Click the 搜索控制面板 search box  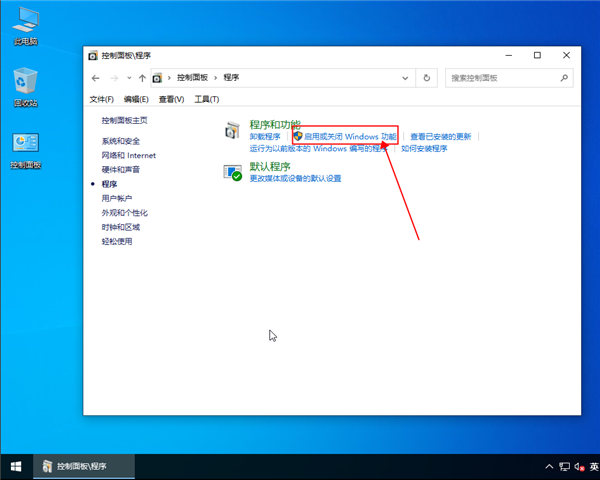(503, 78)
